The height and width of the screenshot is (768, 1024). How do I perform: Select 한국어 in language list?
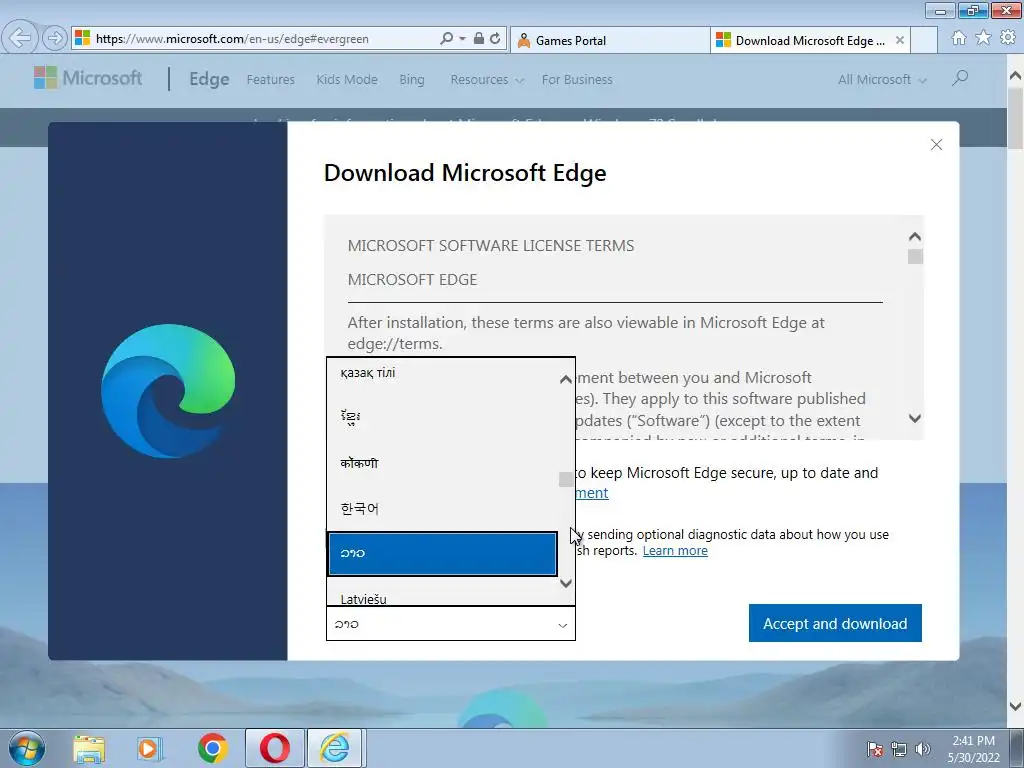pos(442,508)
